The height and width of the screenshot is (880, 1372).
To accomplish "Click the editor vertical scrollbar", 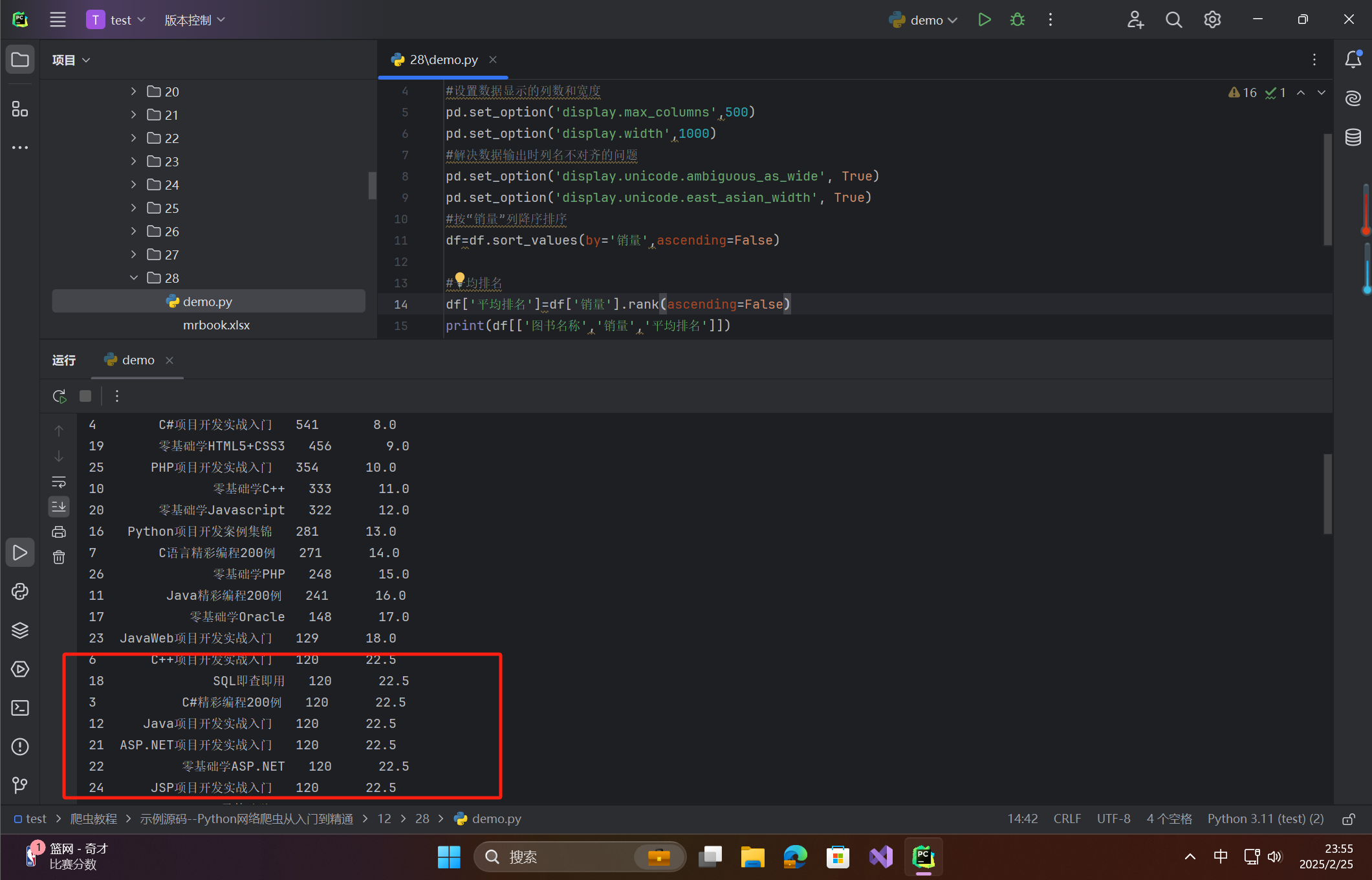I will coord(1327,190).
